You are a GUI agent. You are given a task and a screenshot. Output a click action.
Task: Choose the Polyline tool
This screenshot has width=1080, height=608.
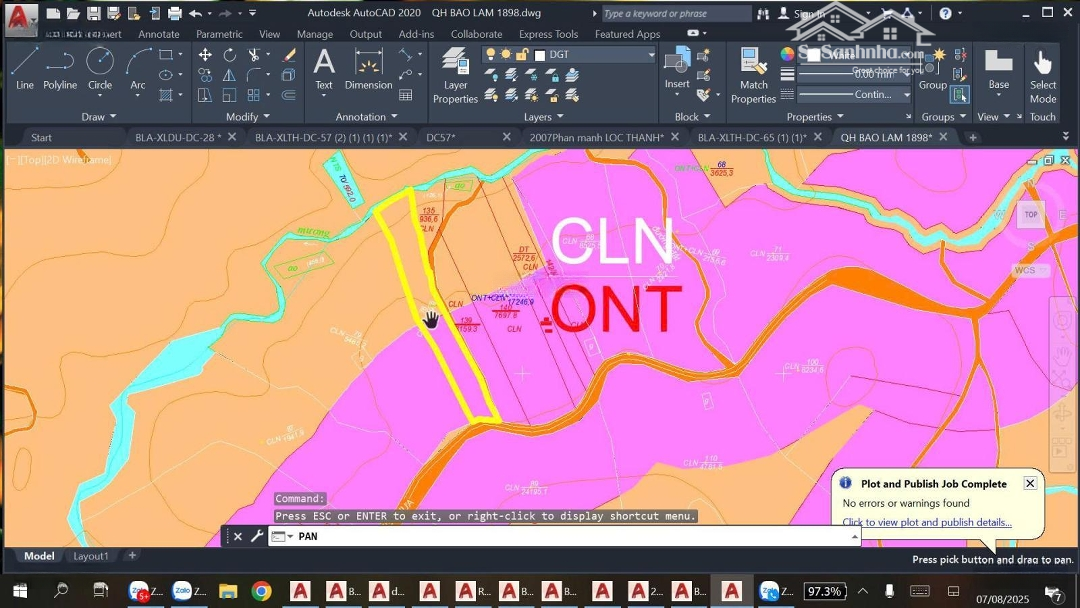60,68
